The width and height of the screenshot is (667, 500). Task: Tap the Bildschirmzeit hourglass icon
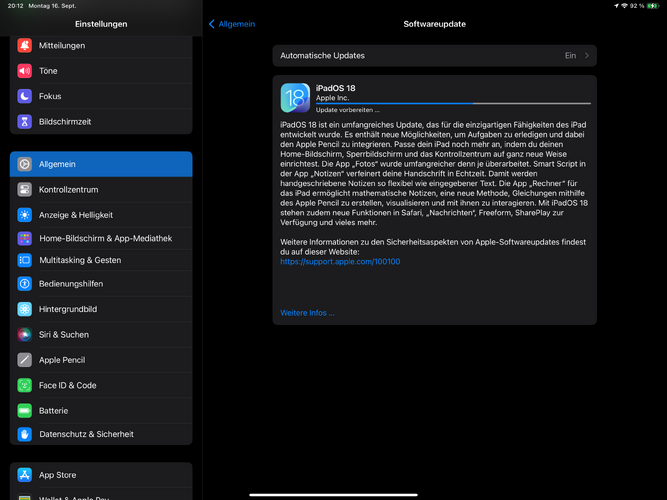click(25, 122)
